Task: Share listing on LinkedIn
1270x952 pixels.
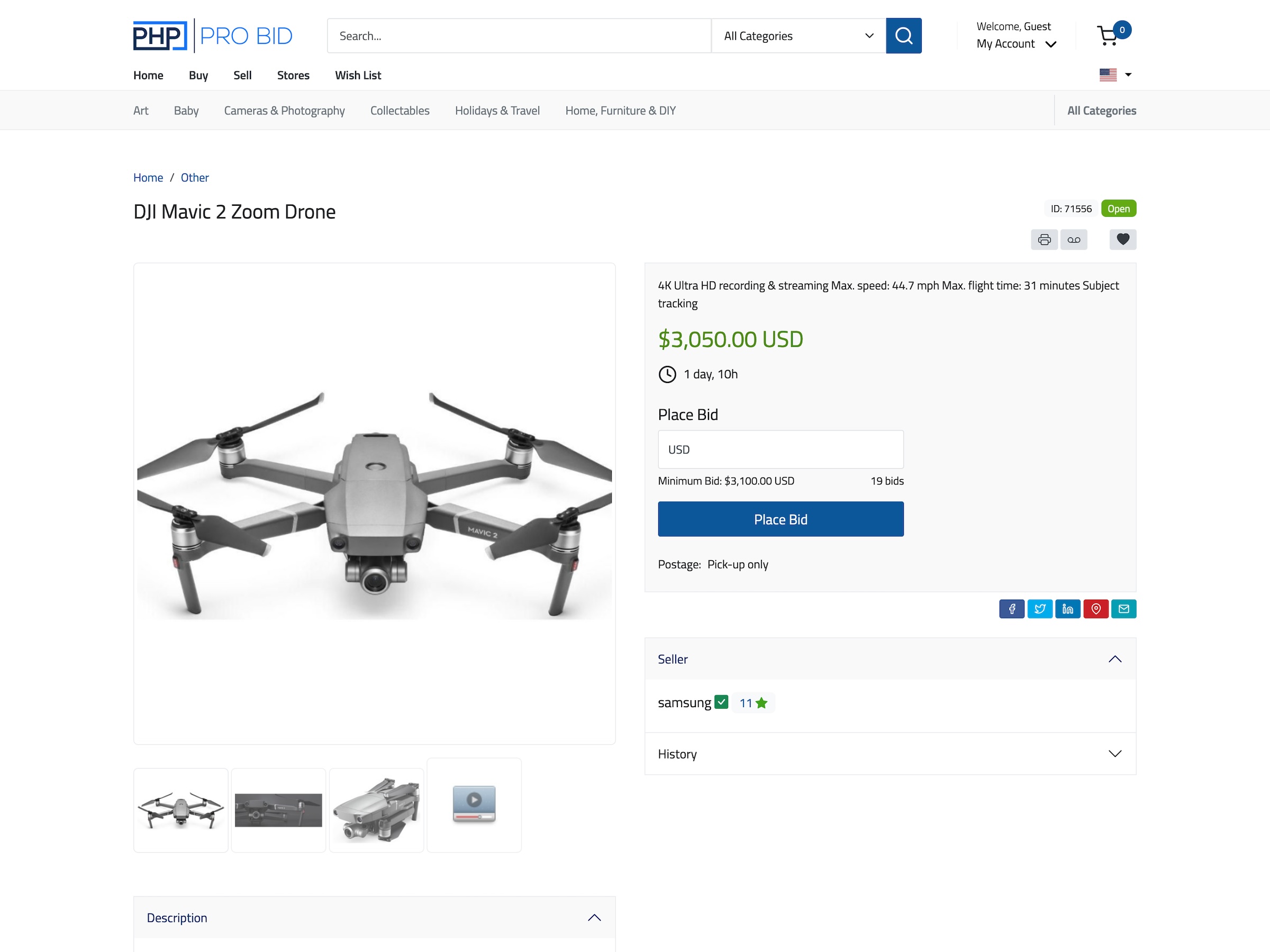Action: point(1068,609)
